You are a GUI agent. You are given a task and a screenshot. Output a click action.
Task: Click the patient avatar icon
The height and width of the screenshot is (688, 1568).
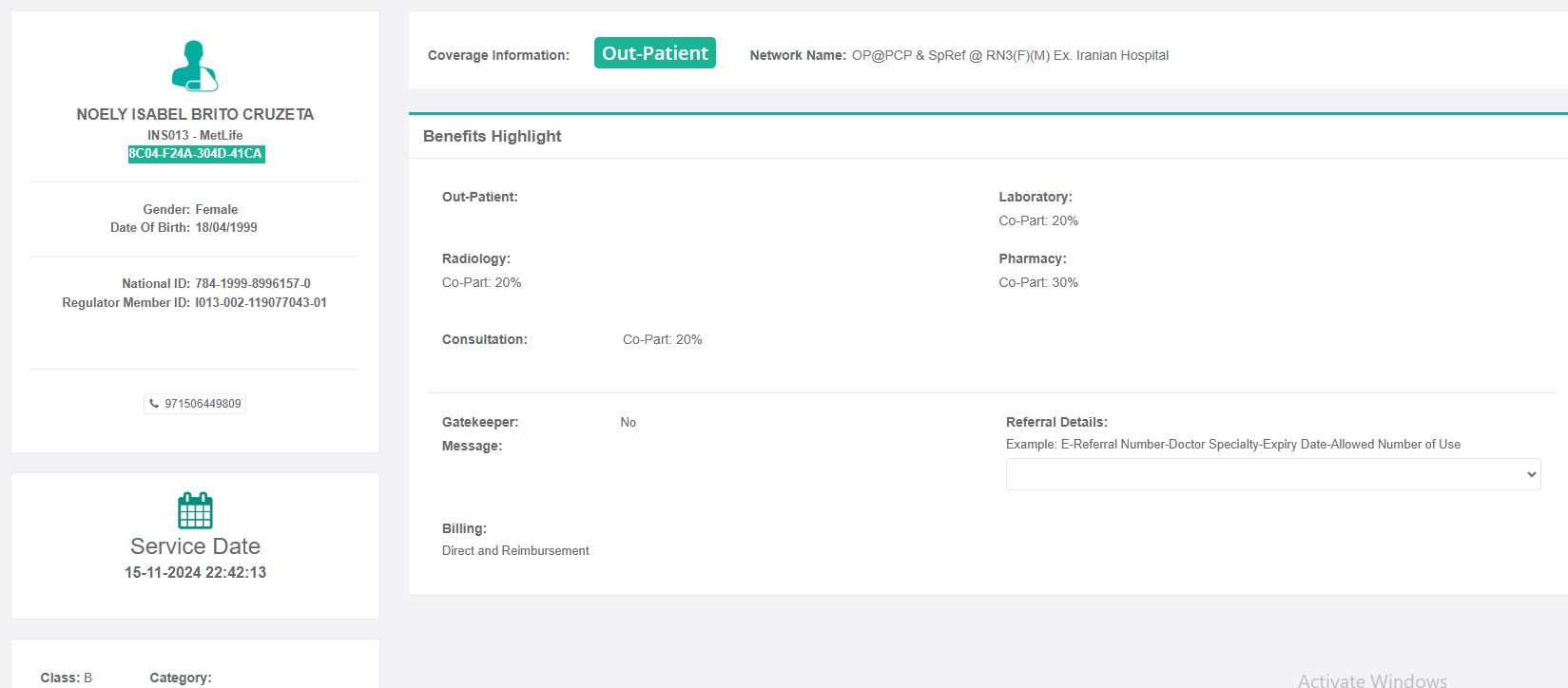195,66
